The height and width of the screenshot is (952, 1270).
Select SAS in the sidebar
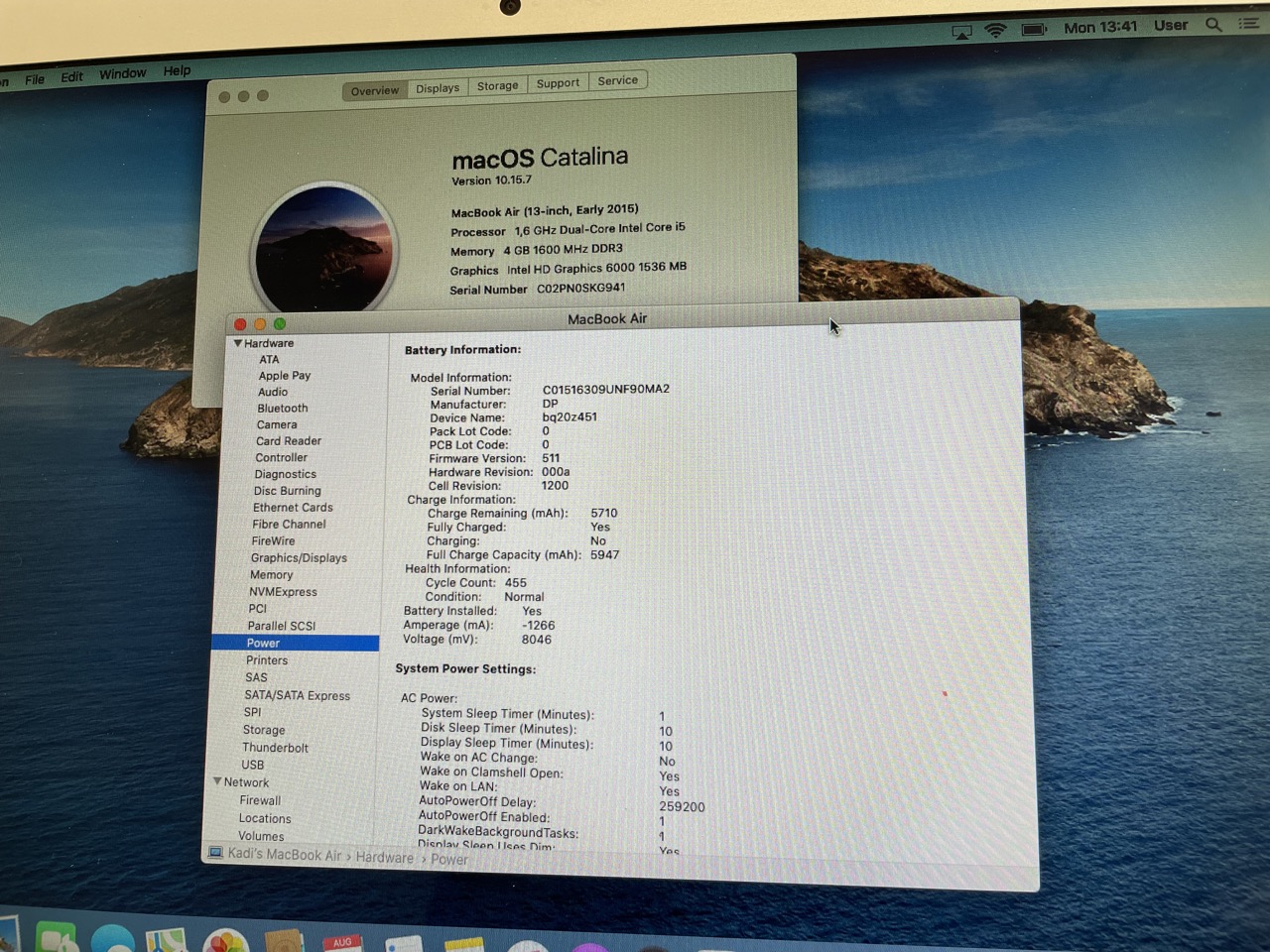pyautogui.click(x=256, y=677)
